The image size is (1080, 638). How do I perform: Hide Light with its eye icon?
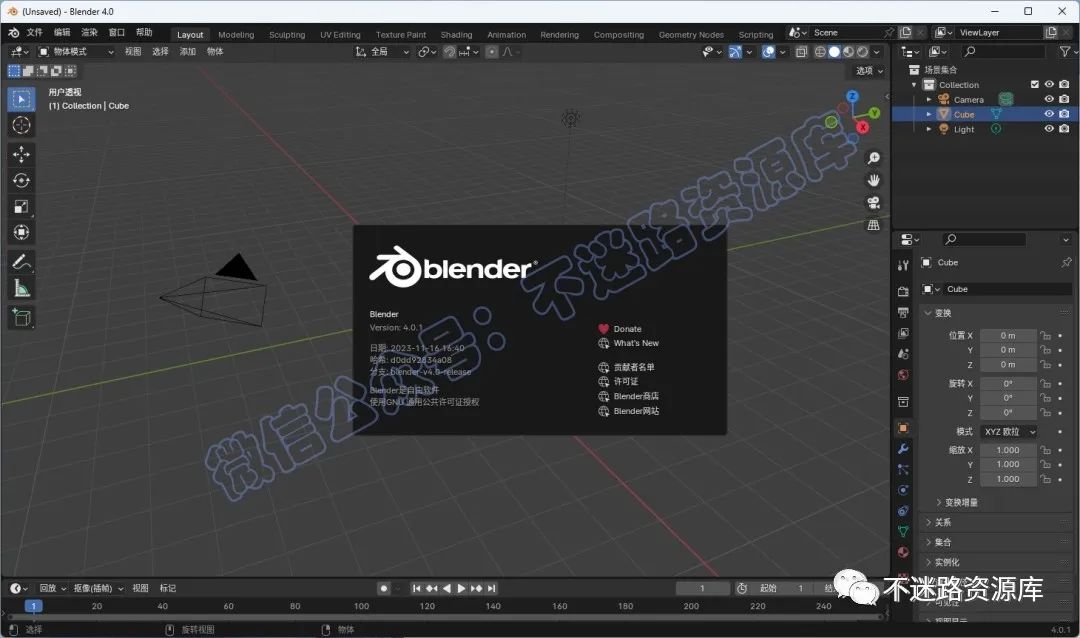click(x=1049, y=129)
